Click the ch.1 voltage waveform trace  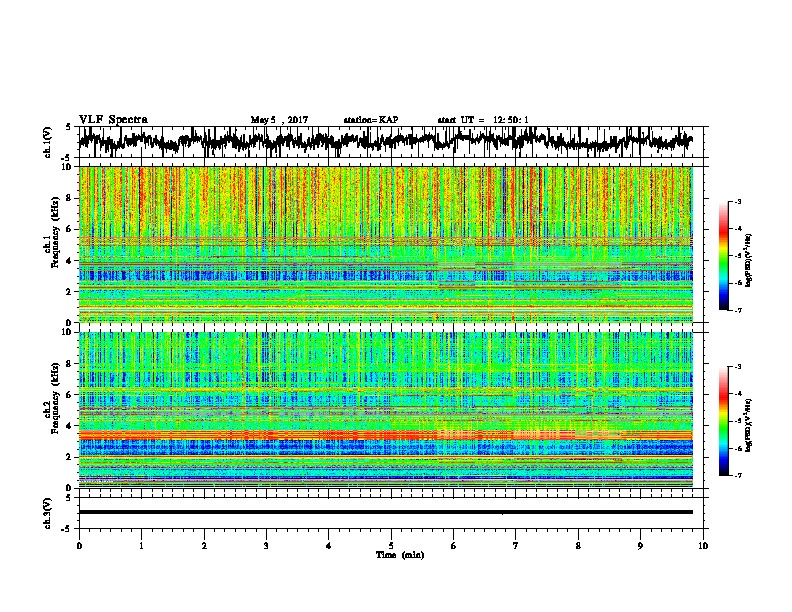[385, 141]
